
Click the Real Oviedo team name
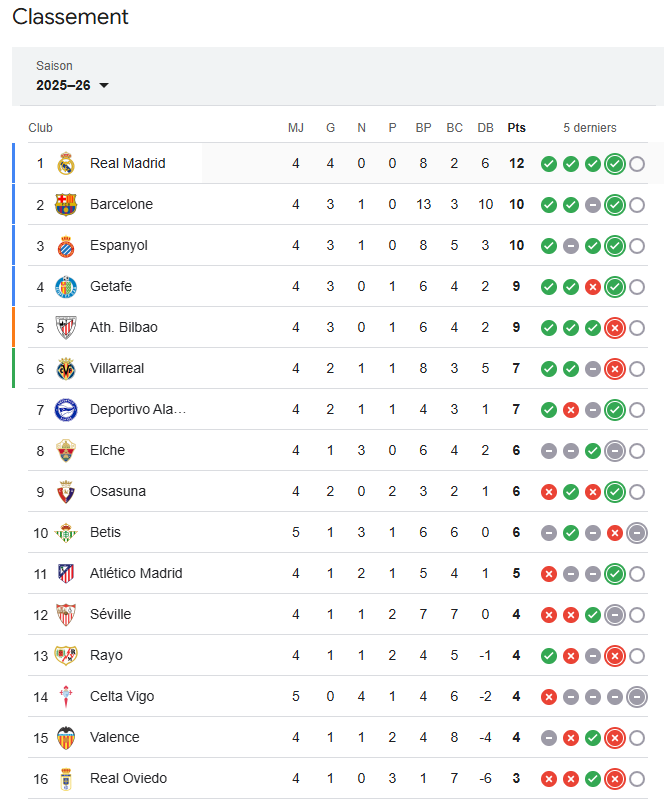click(x=128, y=778)
